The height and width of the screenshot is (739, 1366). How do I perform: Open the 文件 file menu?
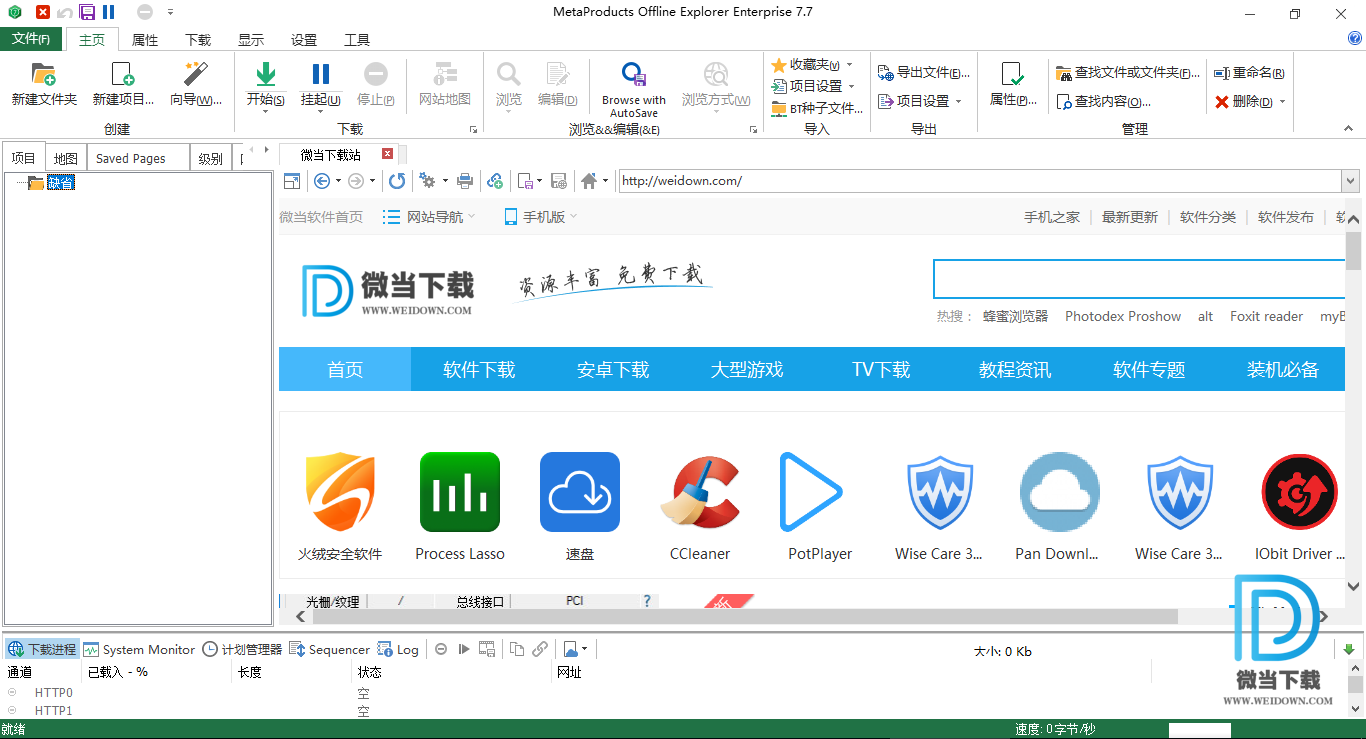(x=31, y=39)
